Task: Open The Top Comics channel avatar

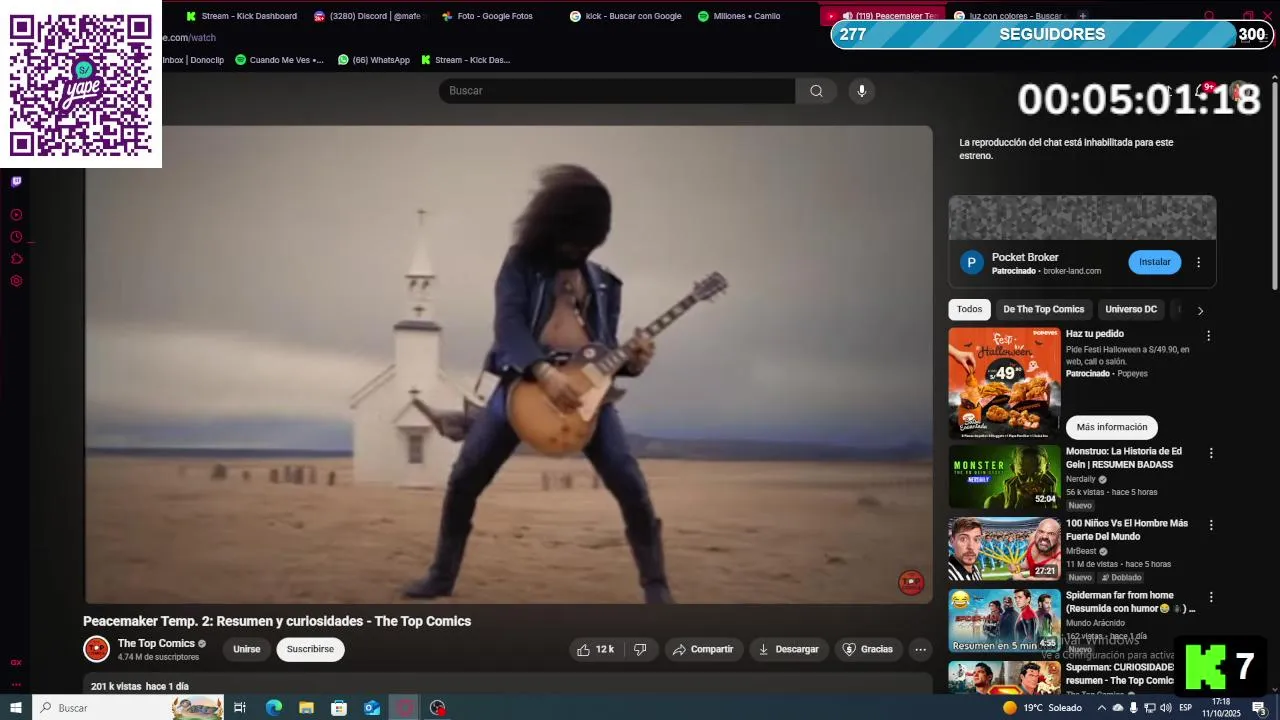Action: click(96, 649)
